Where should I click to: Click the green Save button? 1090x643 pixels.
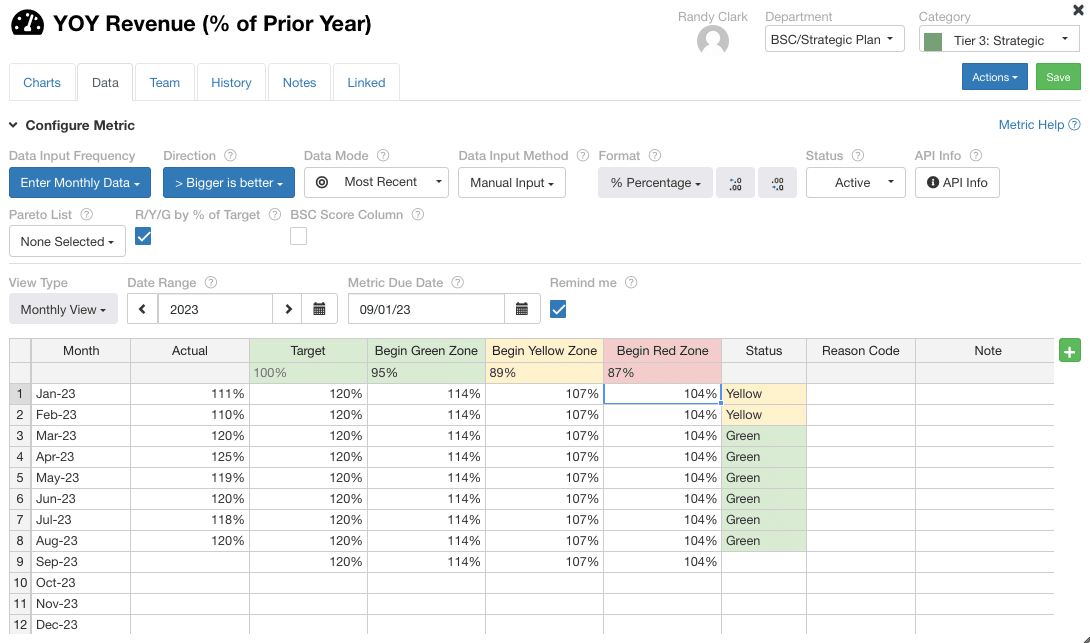click(1058, 77)
